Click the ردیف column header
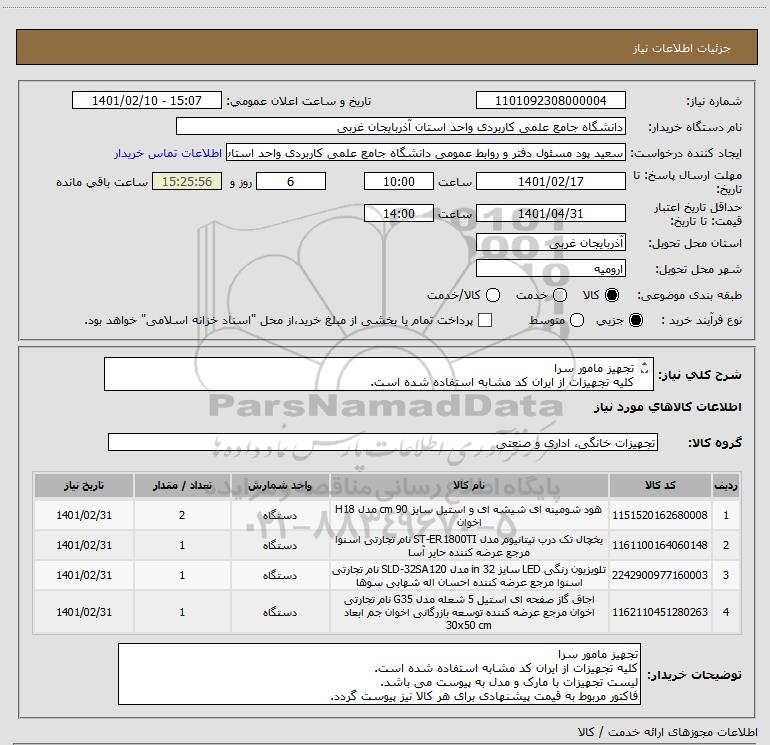This screenshot has width=770, height=745. pos(726,486)
